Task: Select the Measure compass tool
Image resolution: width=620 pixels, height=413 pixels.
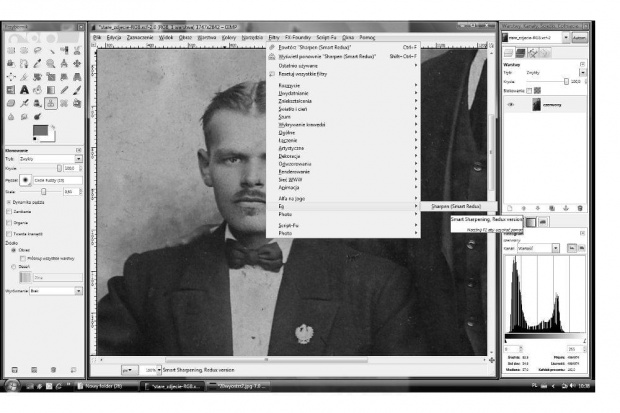Action: point(64,63)
